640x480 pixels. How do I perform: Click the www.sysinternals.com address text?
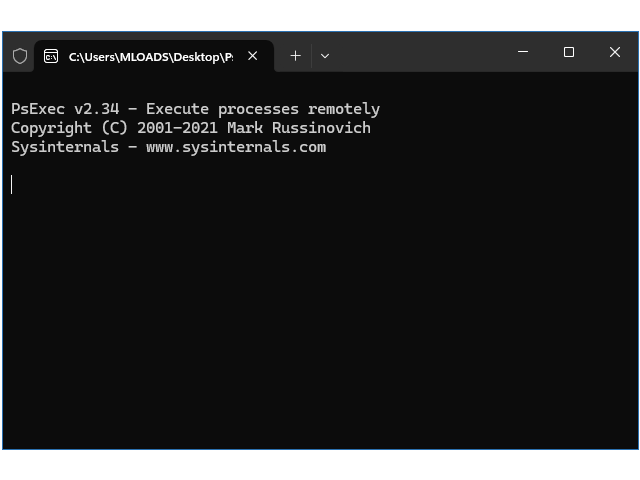(x=236, y=147)
